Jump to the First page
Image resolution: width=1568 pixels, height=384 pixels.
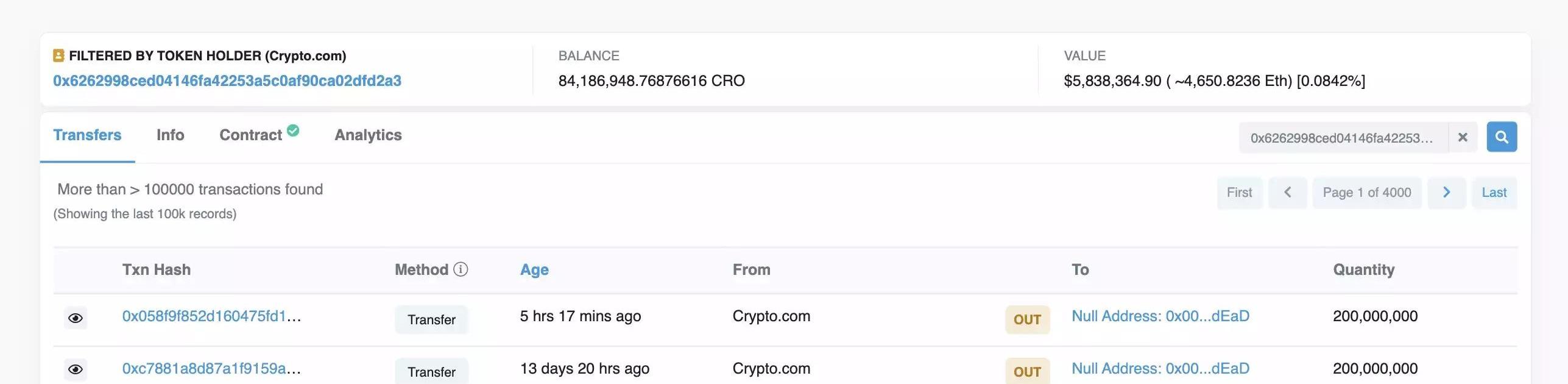coord(1240,193)
